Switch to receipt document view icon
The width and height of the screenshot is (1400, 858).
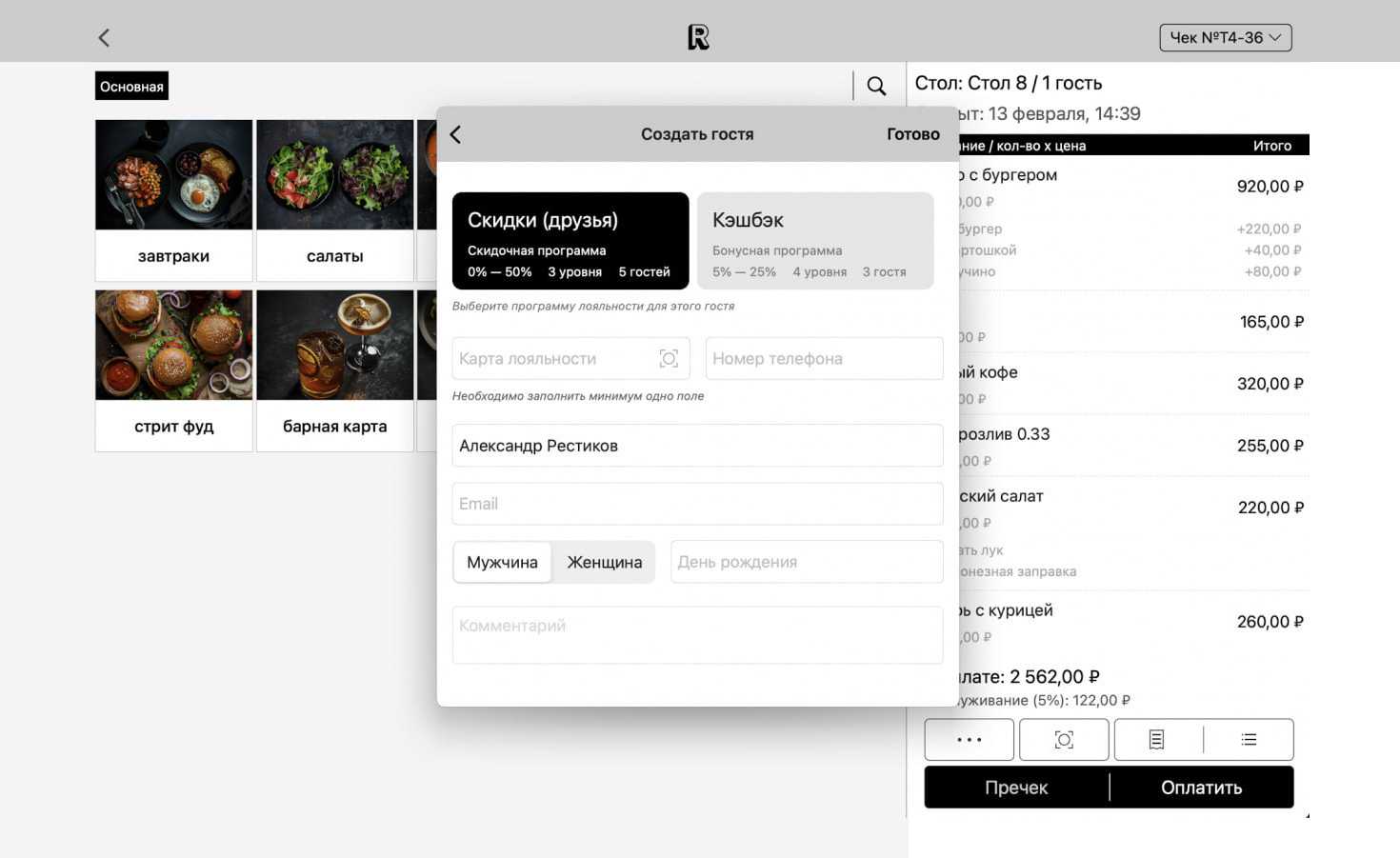[x=1156, y=740]
